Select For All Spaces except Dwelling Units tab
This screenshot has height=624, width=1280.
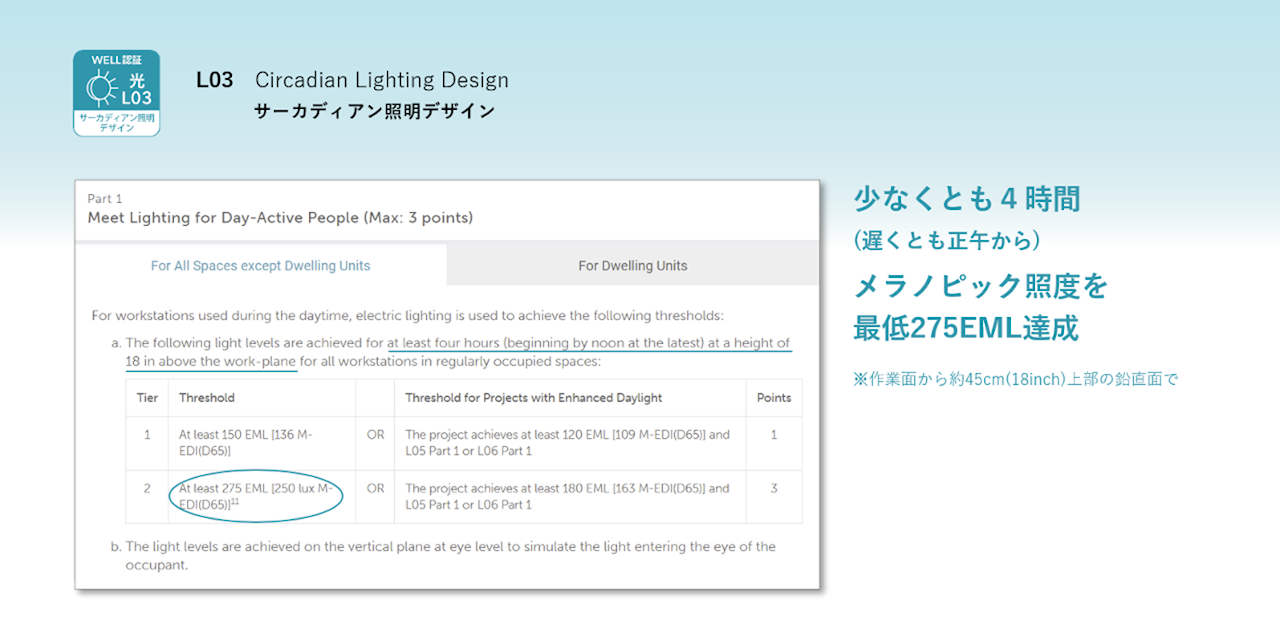pos(261,265)
